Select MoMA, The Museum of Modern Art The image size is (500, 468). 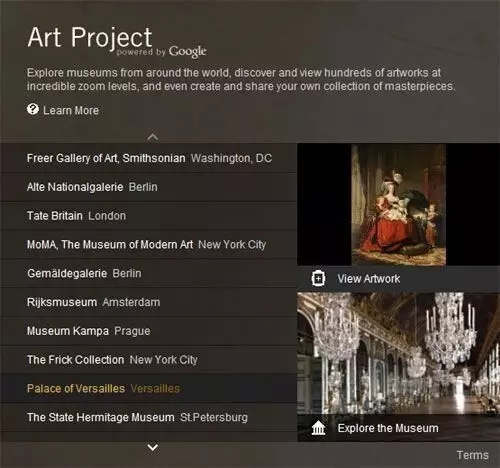pyautogui.click(x=148, y=244)
